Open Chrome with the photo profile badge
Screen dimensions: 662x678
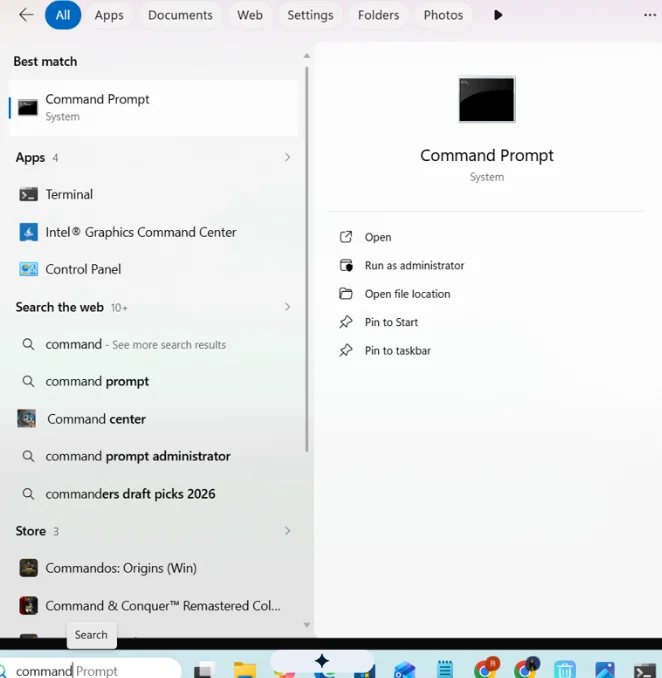(527, 668)
